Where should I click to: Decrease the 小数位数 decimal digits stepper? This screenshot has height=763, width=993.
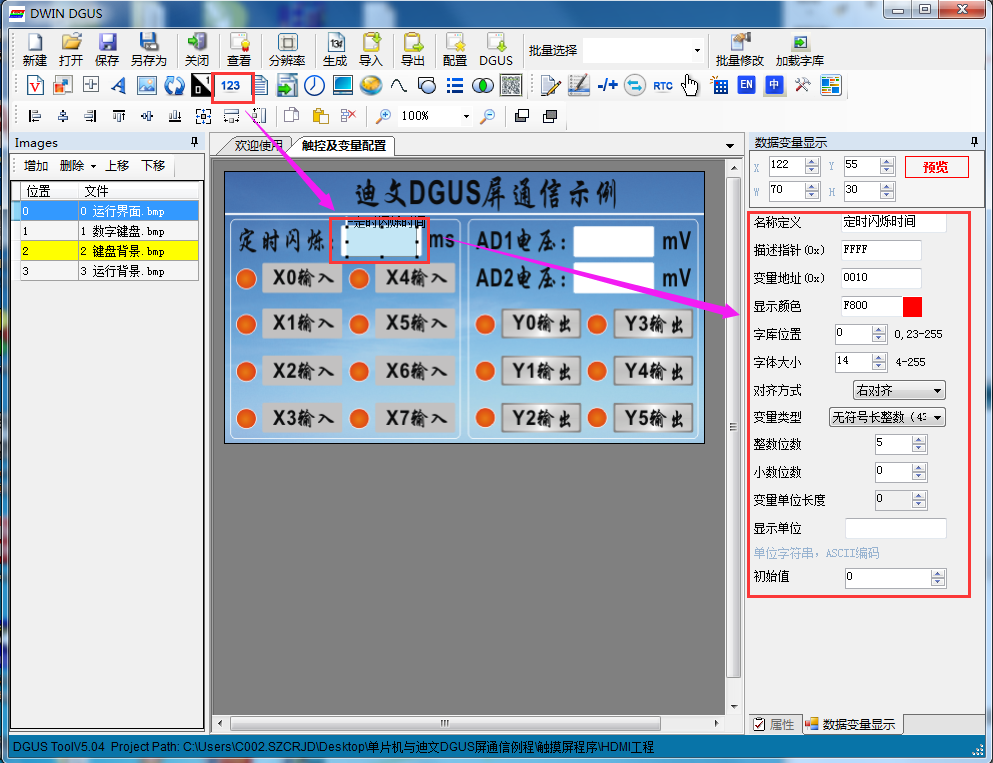coord(919,476)
